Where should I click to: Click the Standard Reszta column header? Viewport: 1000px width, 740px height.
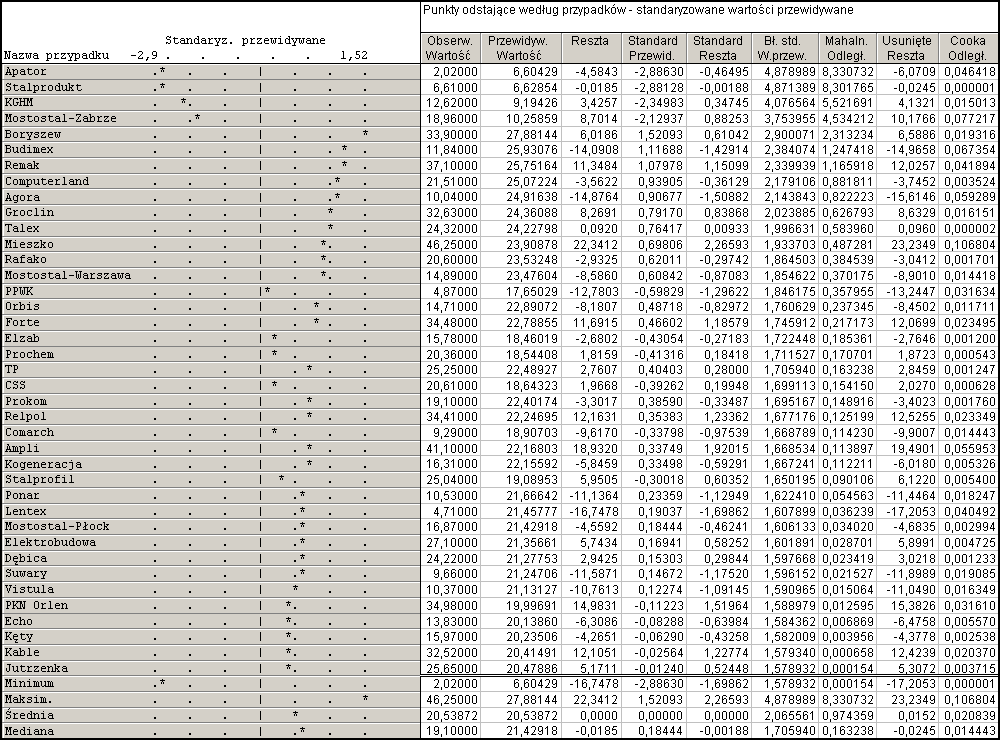[x=717, y=48]
